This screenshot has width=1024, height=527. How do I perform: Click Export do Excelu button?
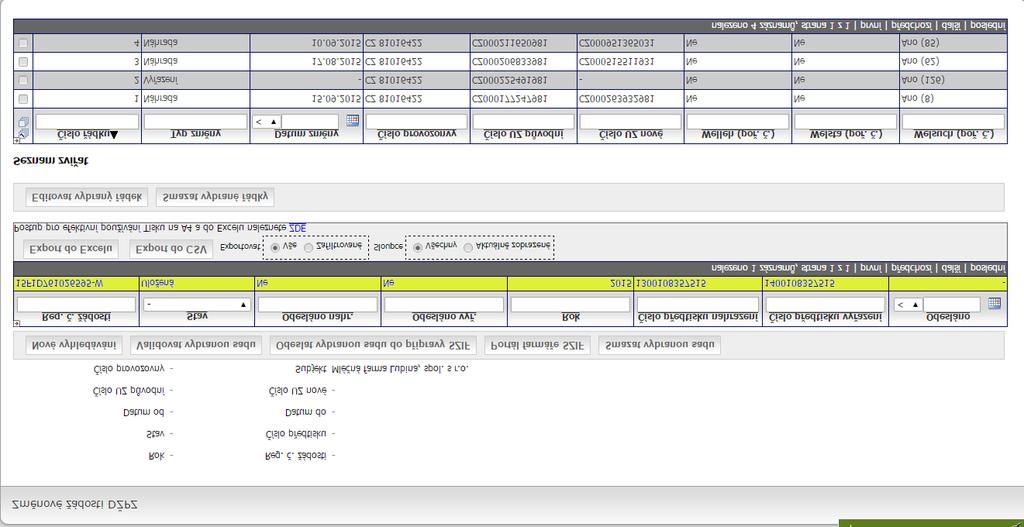pos(71,249)
